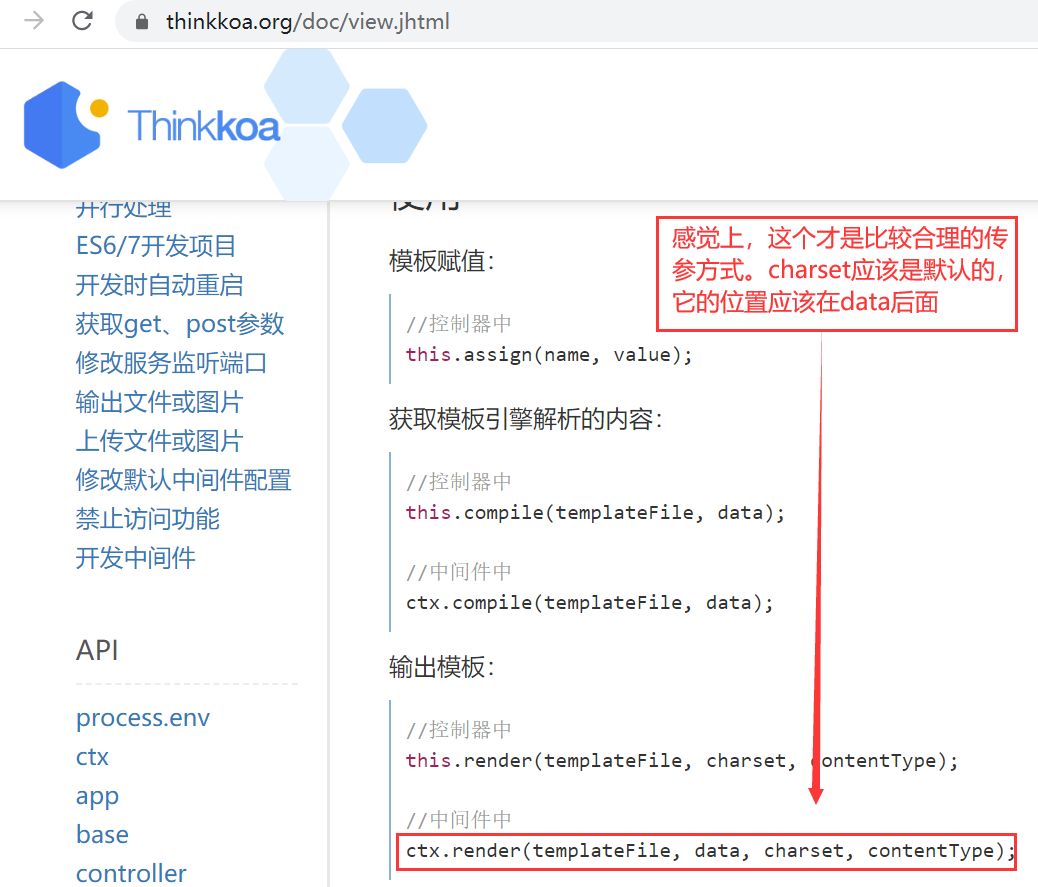Click the ctx.compile(templateFile, data) code line
Viewport: 1038px width, 887px height.
tap(589, 603)
